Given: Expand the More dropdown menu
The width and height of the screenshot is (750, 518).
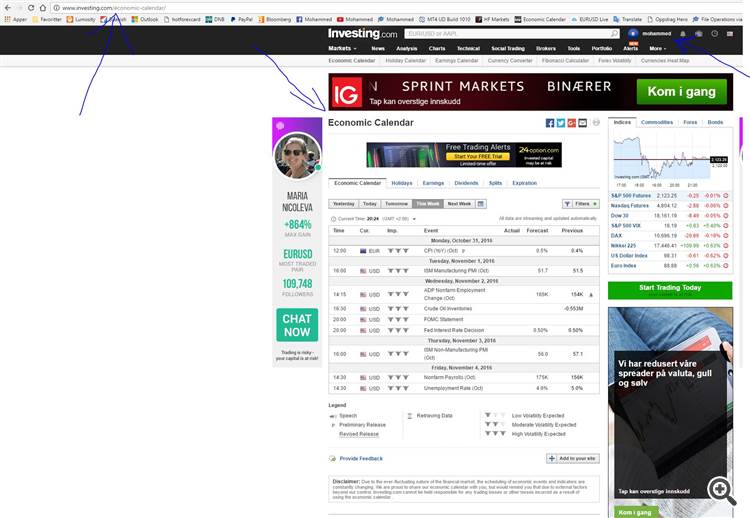Looking at the screenshot, I should click(x=658, y=48).
